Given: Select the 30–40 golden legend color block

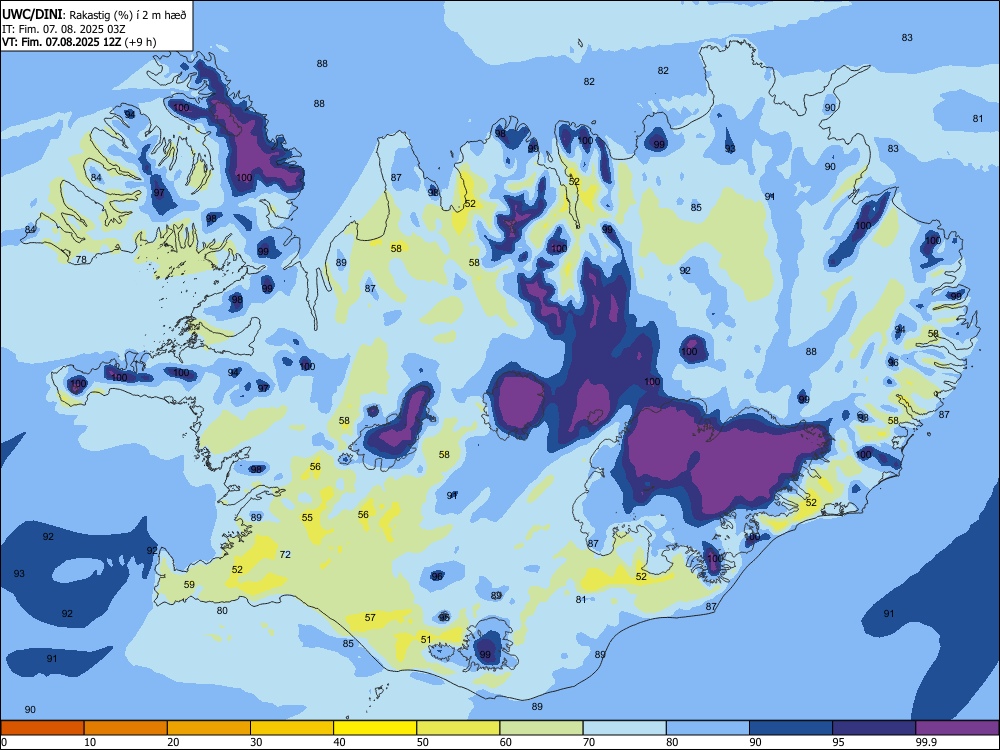Looking at the screenshot, I should (292, 728).
